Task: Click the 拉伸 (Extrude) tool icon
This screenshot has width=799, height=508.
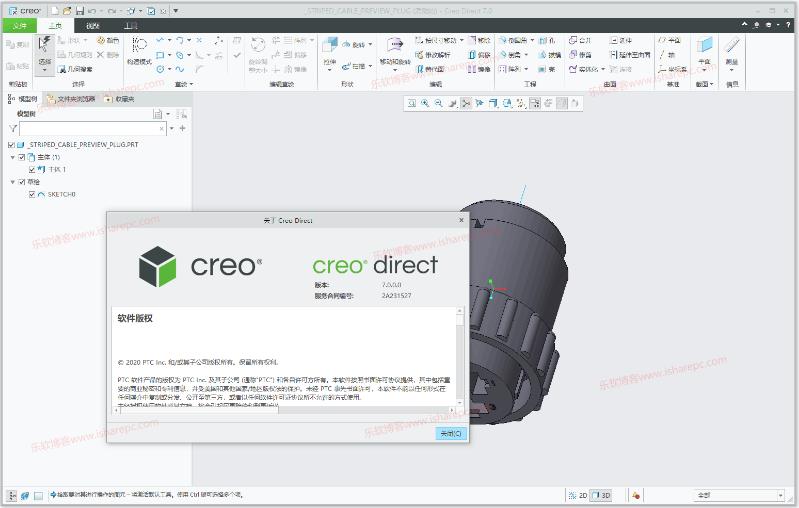Action: (x=330, y=50)
